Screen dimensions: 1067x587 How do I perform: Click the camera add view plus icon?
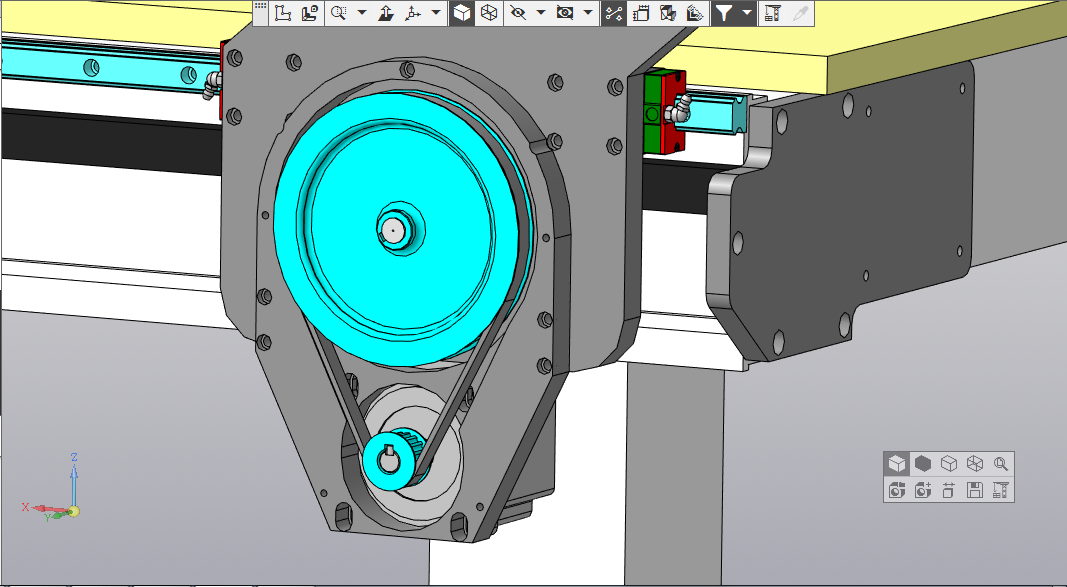923,490
